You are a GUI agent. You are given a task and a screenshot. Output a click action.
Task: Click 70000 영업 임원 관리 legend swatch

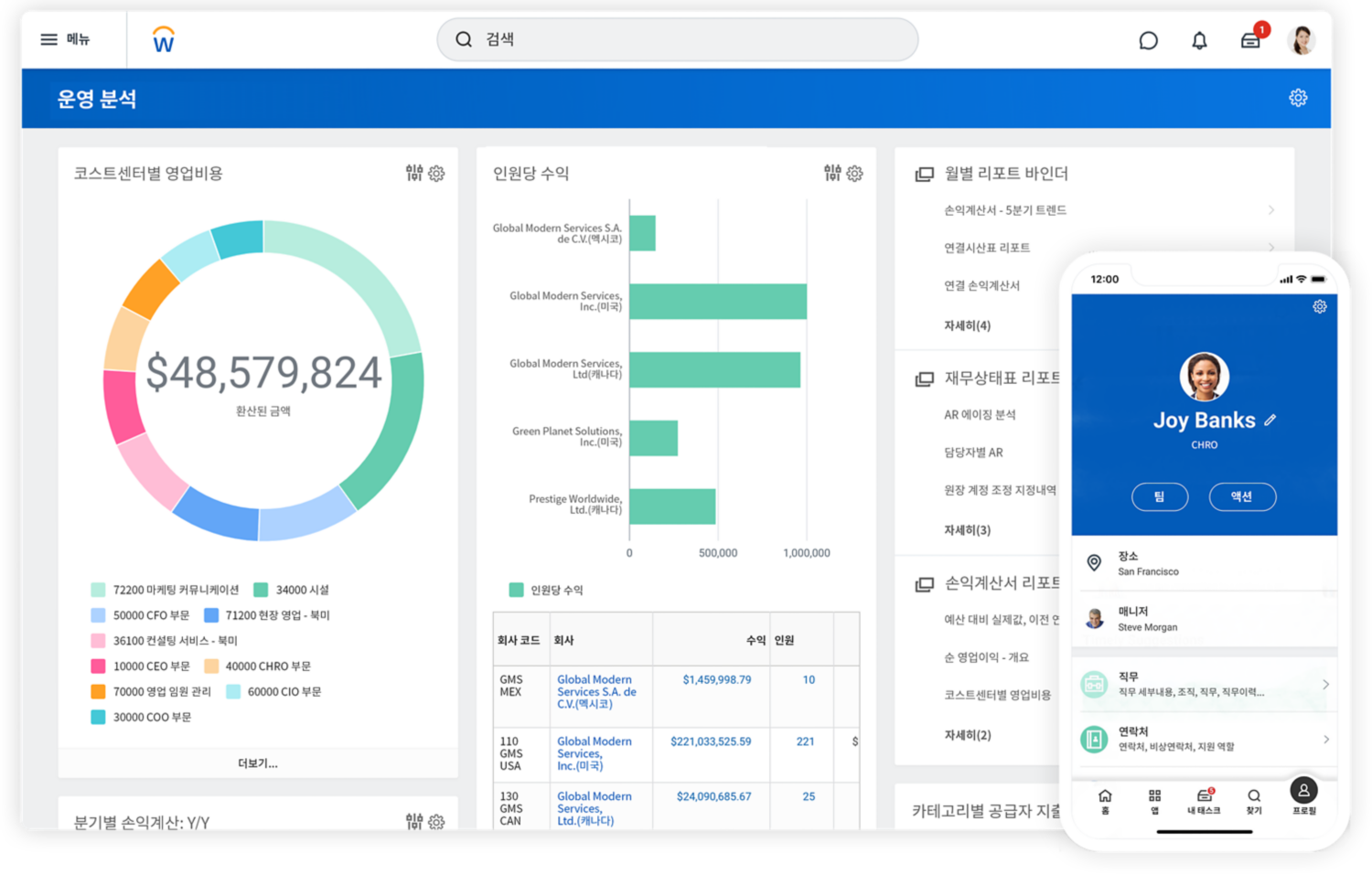coord(98,691)
